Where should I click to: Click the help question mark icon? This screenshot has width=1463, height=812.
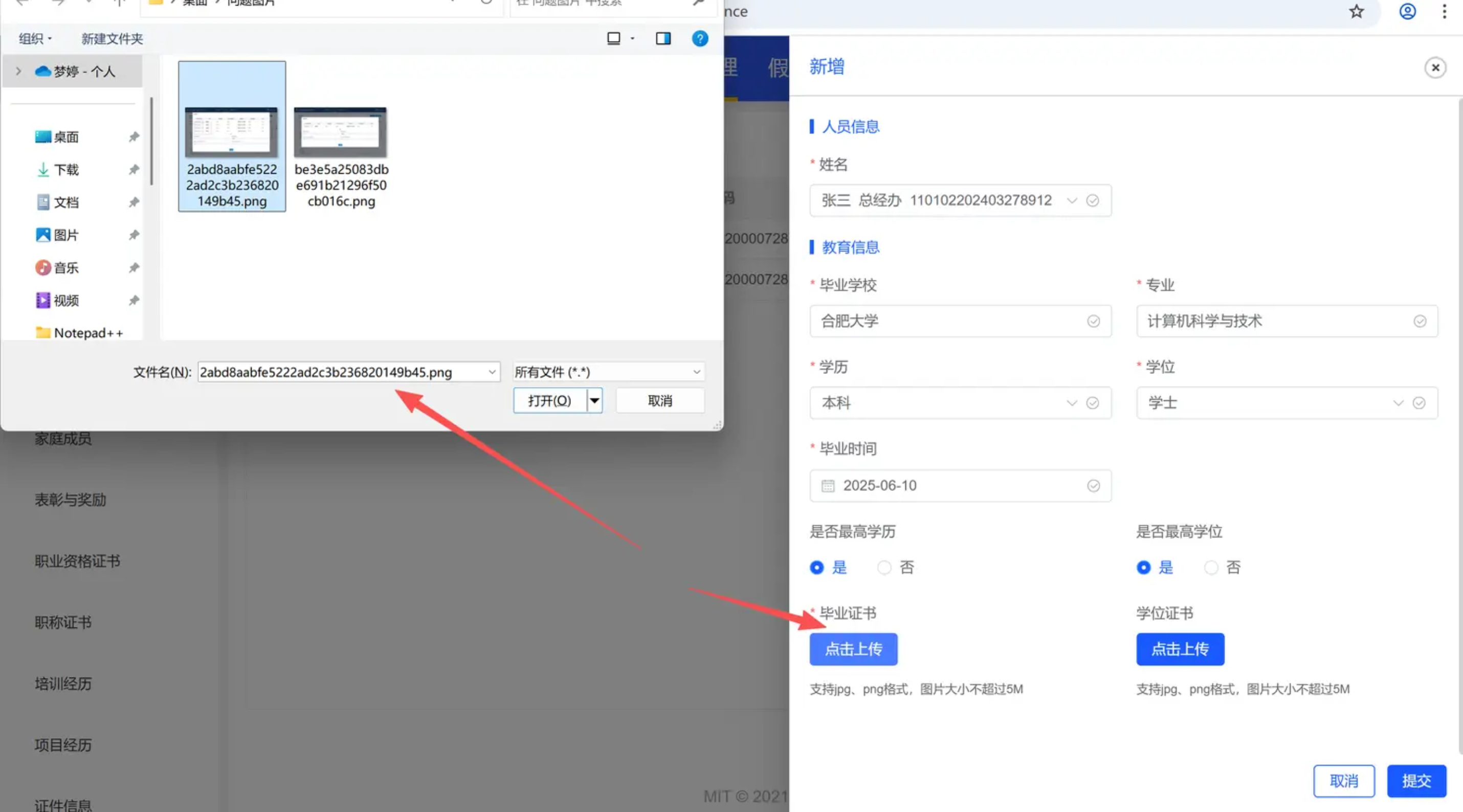point(700,39)
